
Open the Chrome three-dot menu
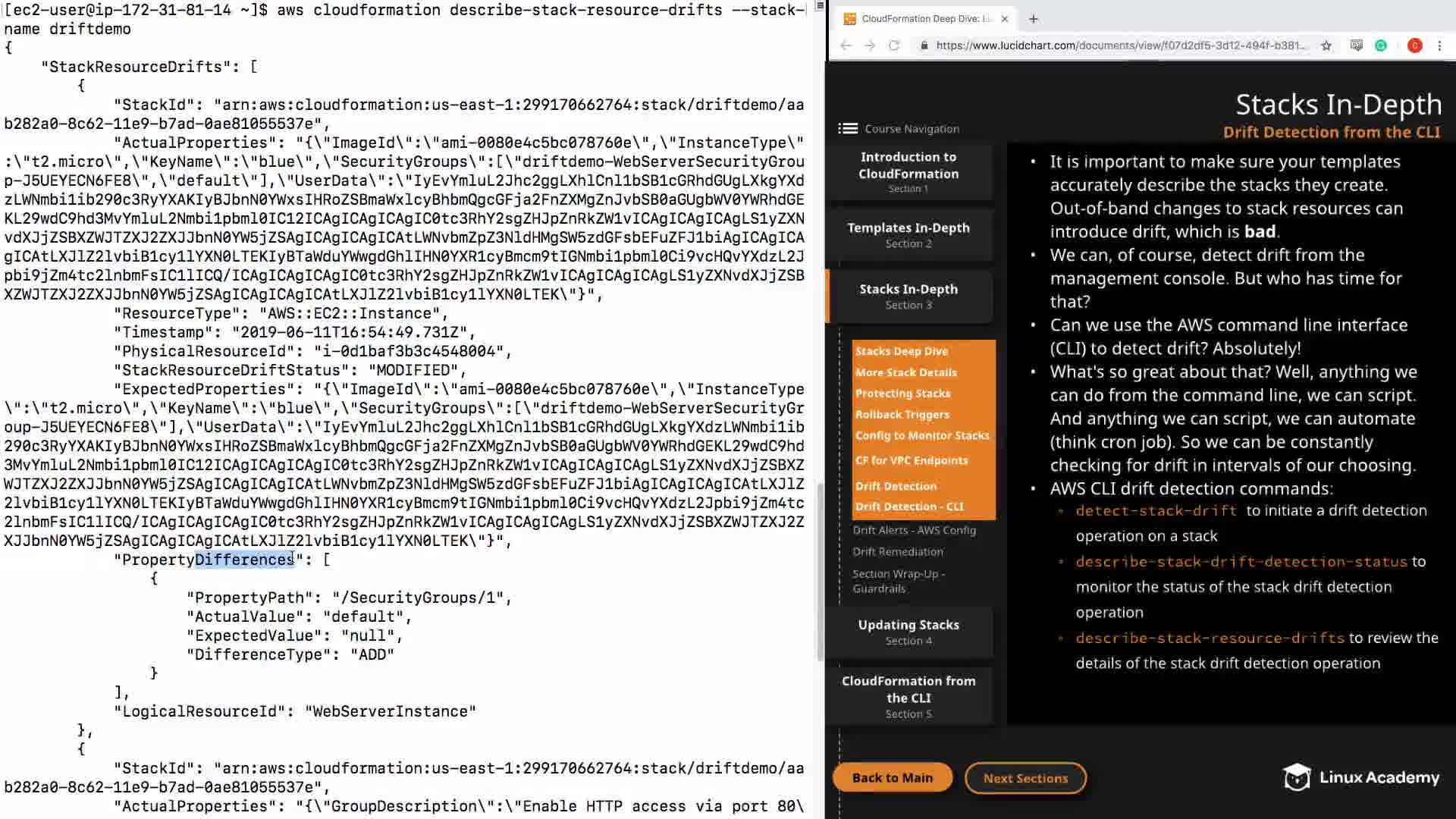(1439, 45)
